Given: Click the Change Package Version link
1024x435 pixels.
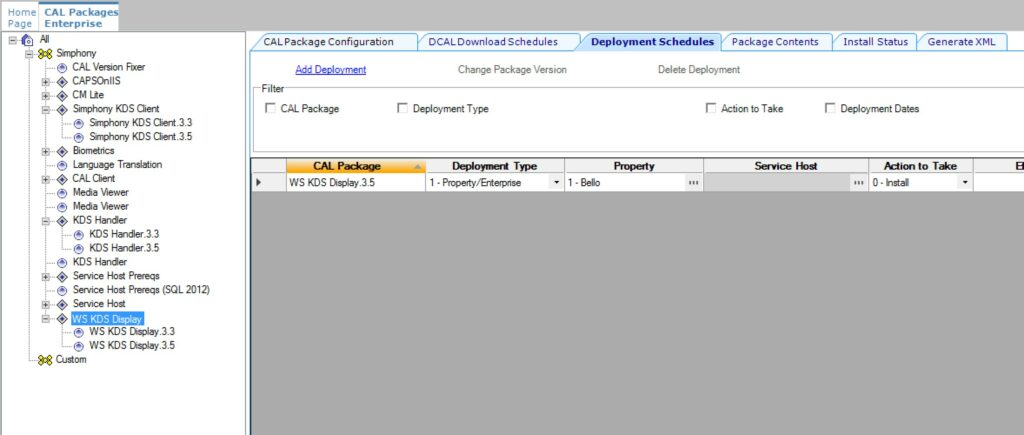Looking at the screenshot, I should pyautogui.click(x=512, y=69).
